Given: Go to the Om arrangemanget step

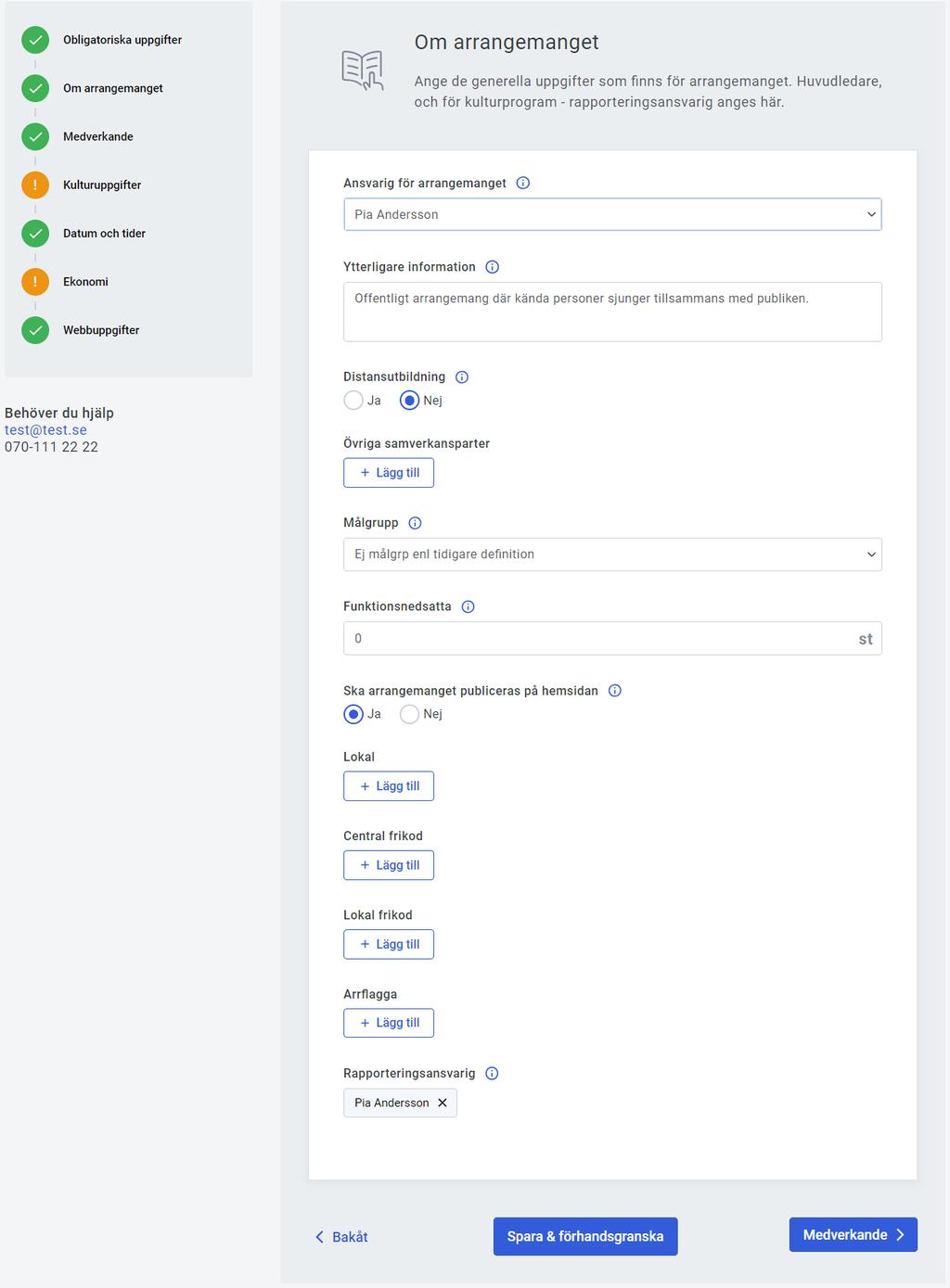Looking at the screenshot, I should pyautogui.click(x=113, y=88).
